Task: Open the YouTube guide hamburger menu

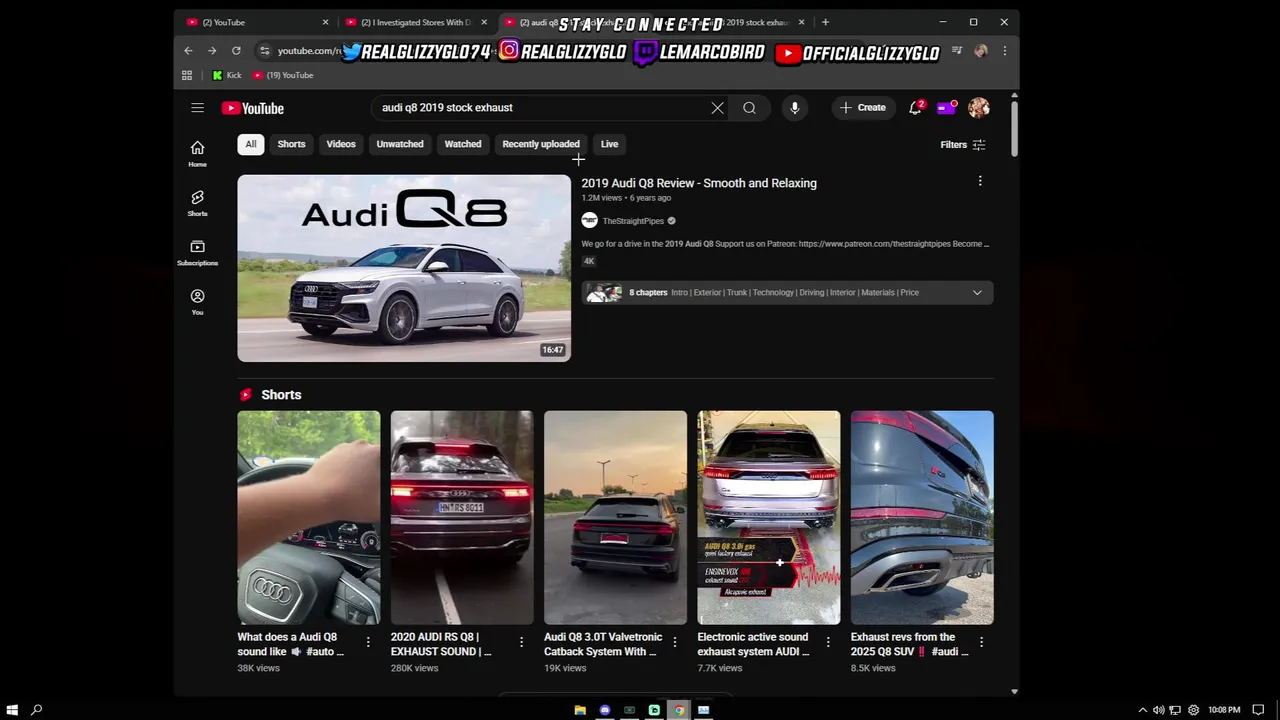Action: [x=197, y=108]
